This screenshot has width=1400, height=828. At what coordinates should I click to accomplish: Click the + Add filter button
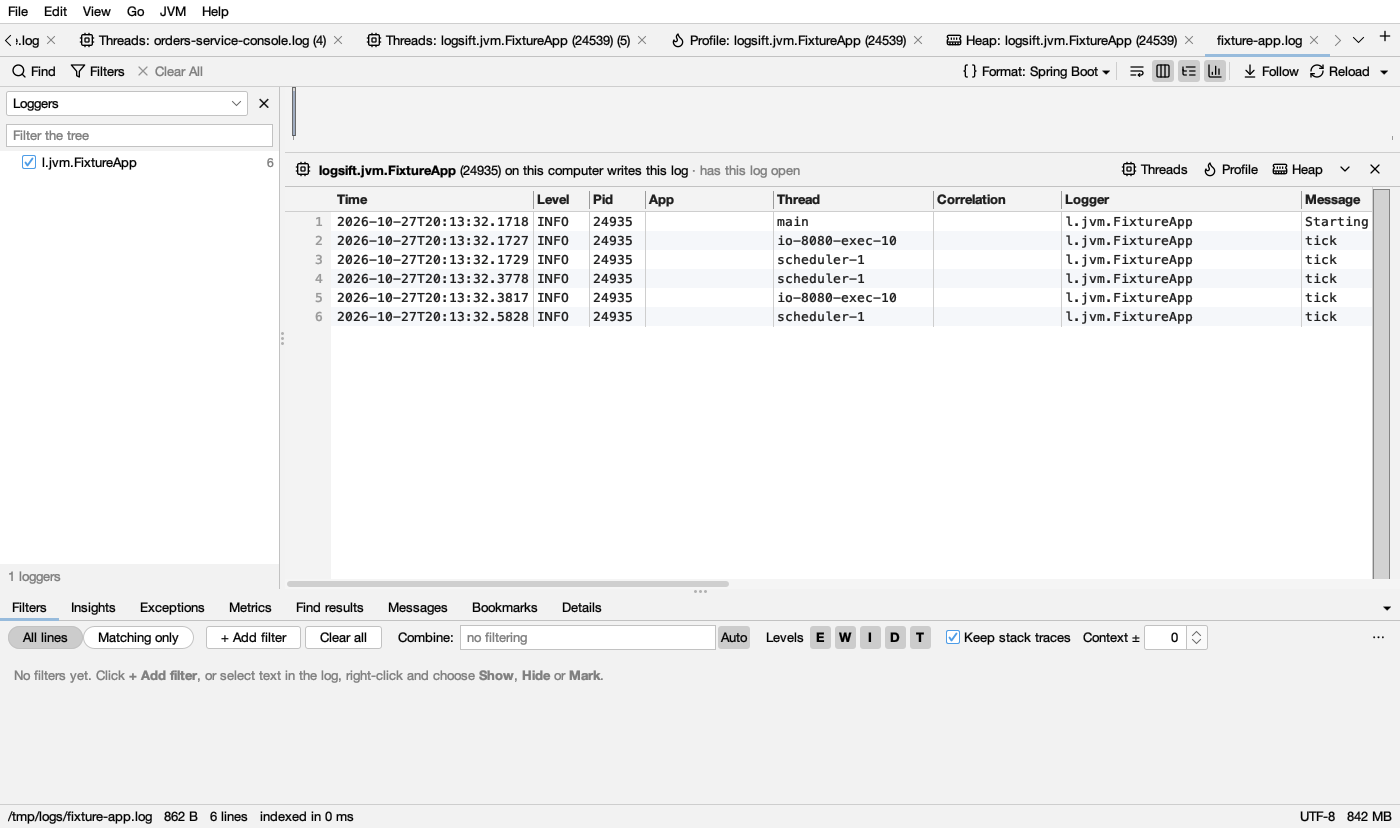254,638
